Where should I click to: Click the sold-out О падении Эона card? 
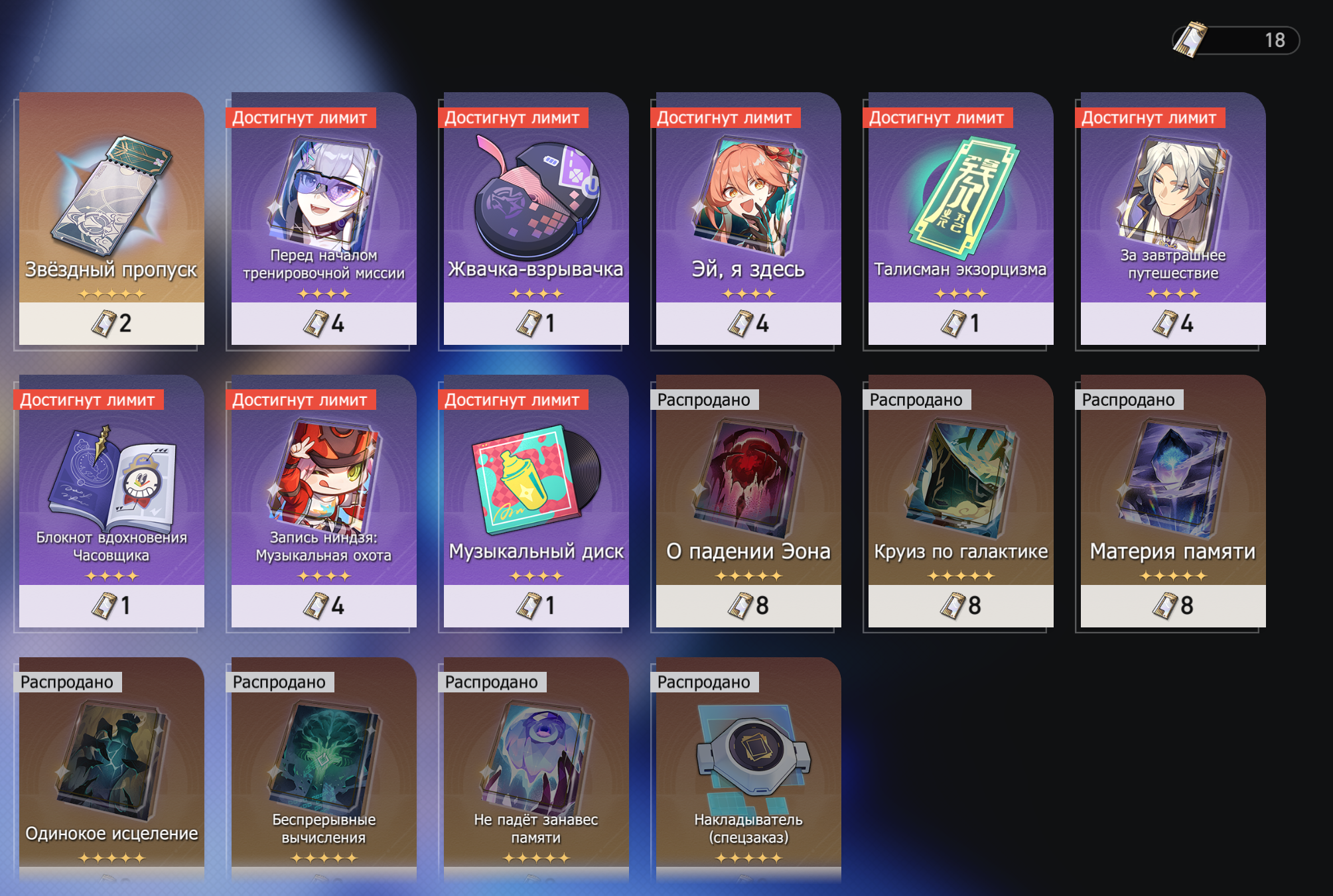(748, 501)
